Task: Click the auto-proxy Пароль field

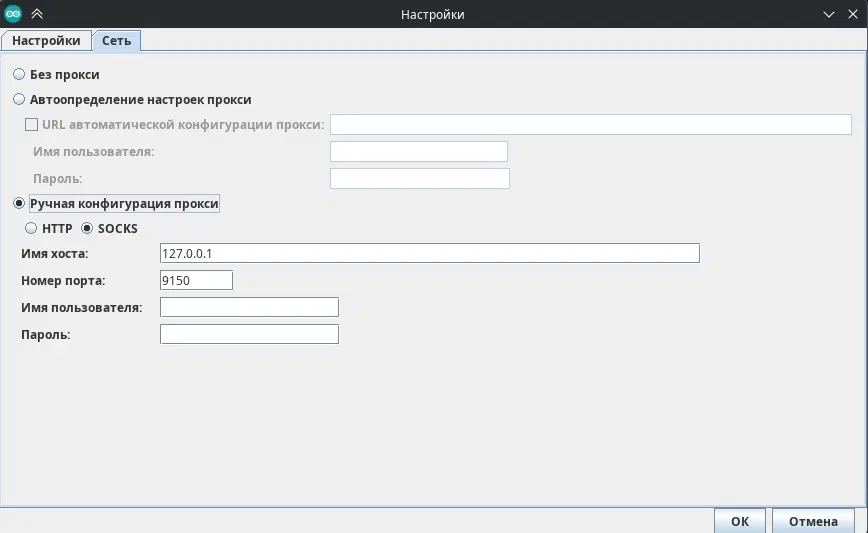Action: [x=420, y=179]
